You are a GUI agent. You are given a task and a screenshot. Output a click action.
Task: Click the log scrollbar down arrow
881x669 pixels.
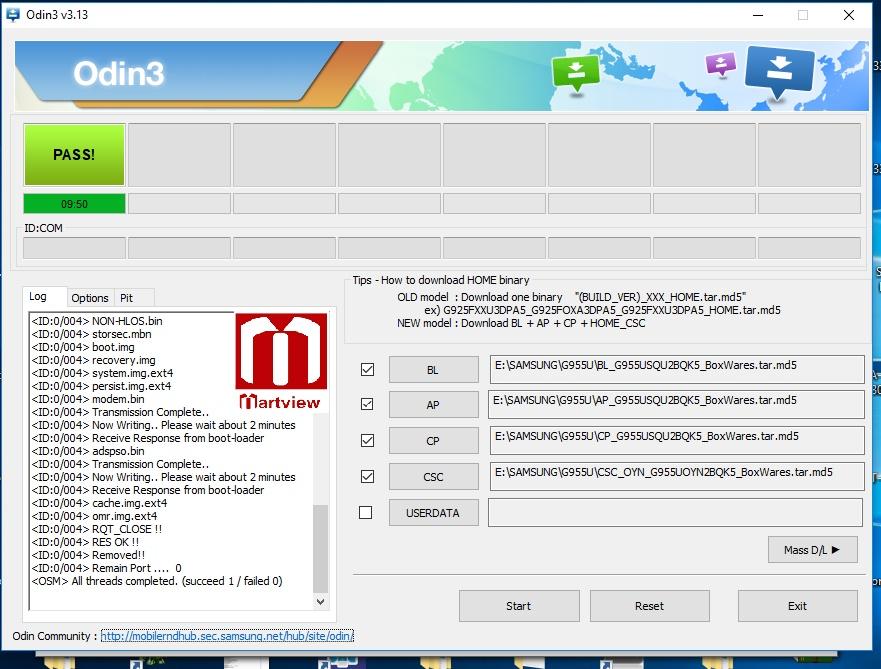(x=320, y=602)
